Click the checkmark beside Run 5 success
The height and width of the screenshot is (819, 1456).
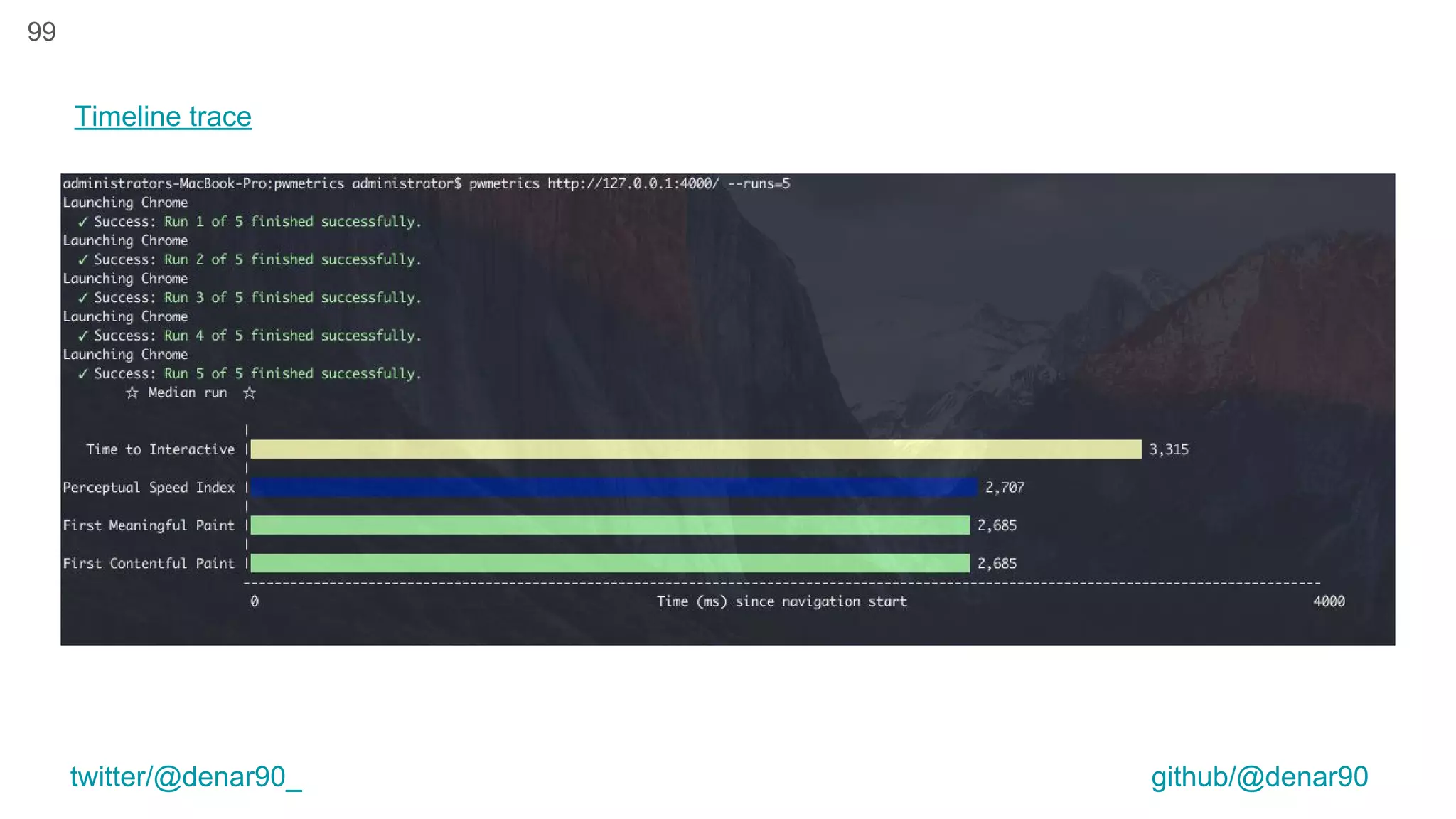click(83, 373)
